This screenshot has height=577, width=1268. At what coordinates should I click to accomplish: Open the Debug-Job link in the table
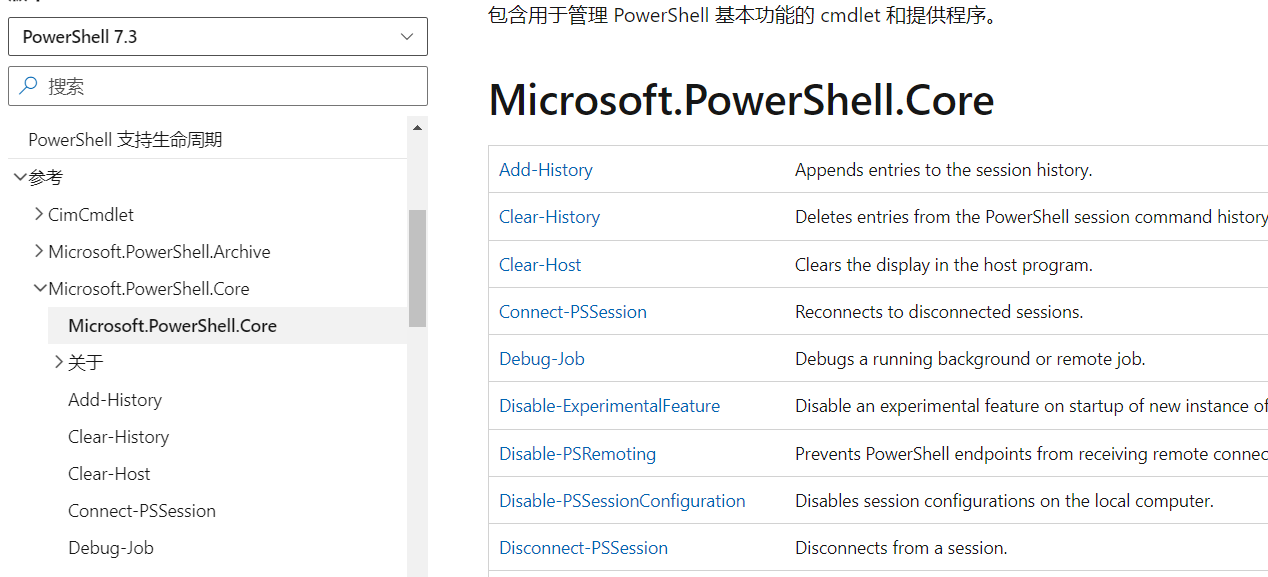click(x=542, y=358)
